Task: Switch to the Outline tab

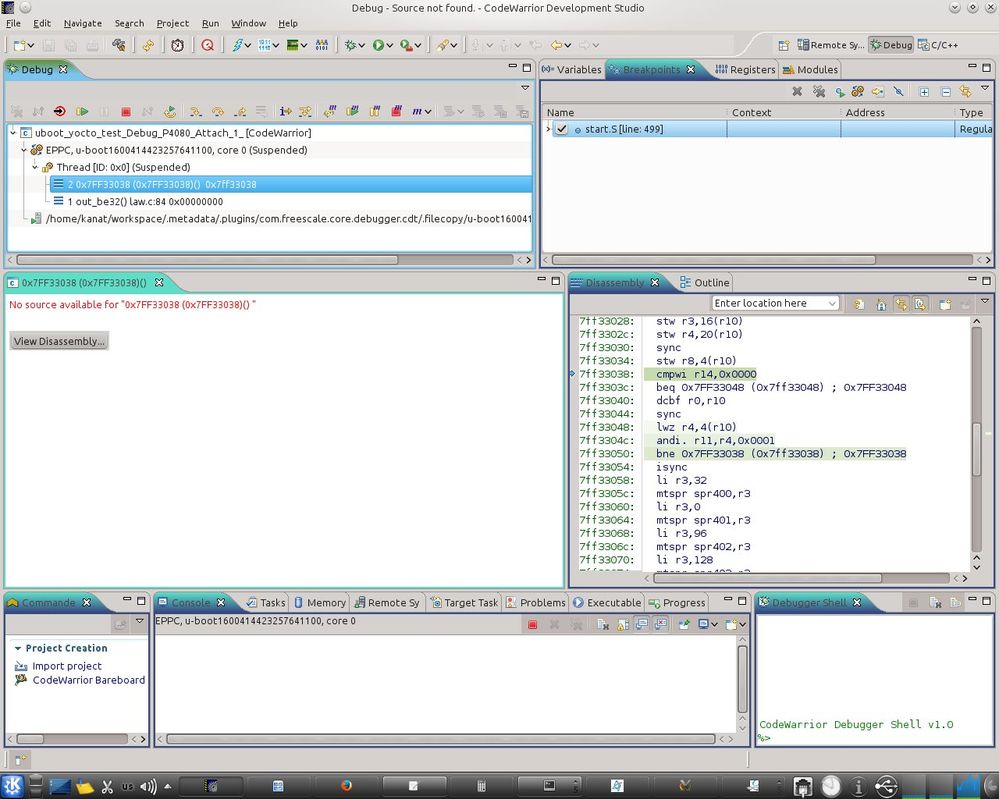Action: (x=705, y=282)
